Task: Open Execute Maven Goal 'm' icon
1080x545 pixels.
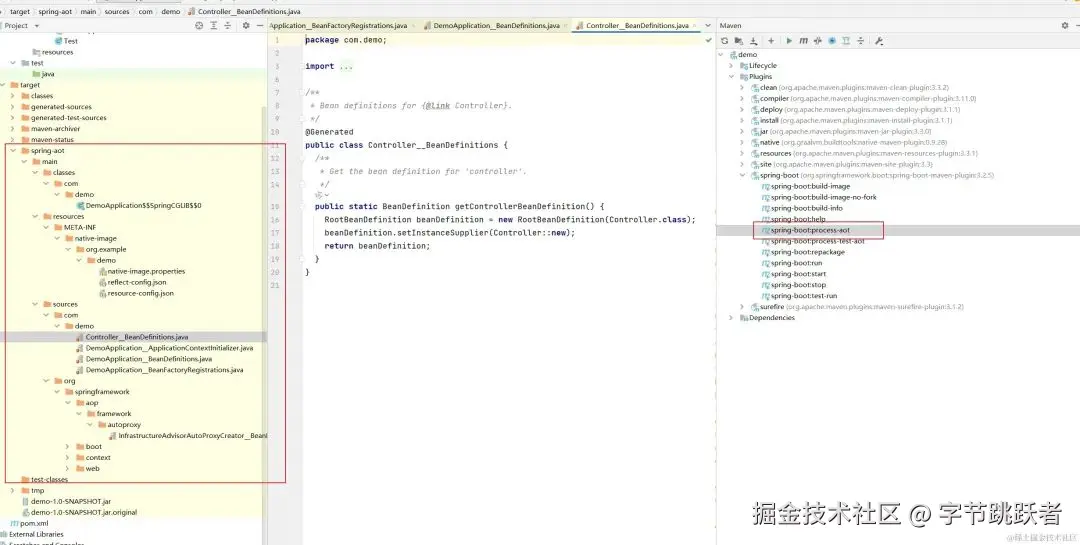Action: [x=803, y=41]
